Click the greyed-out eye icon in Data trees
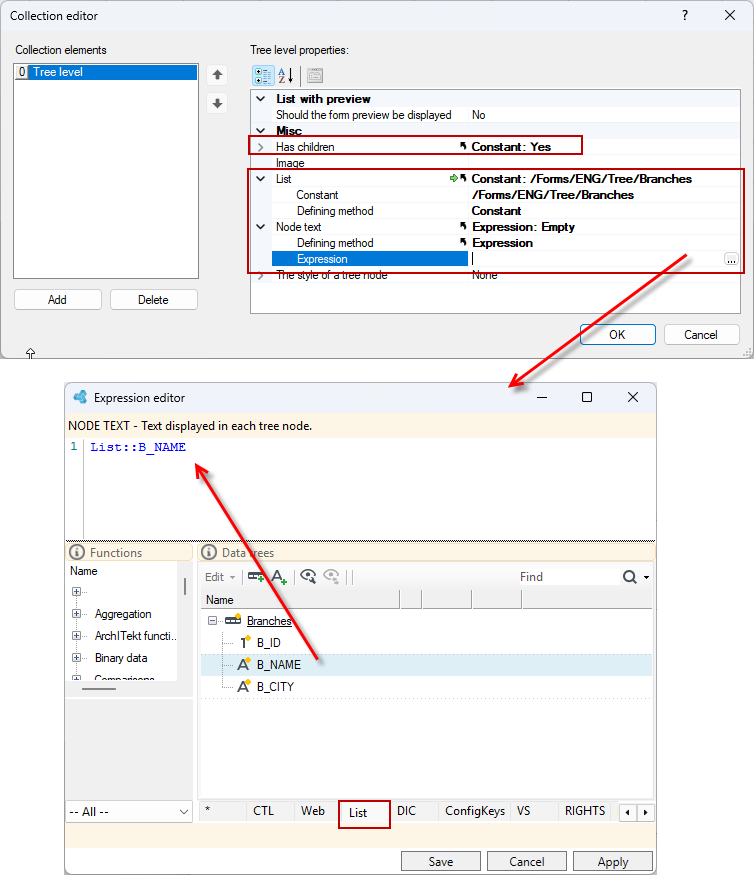 click(x=332, y=577)
